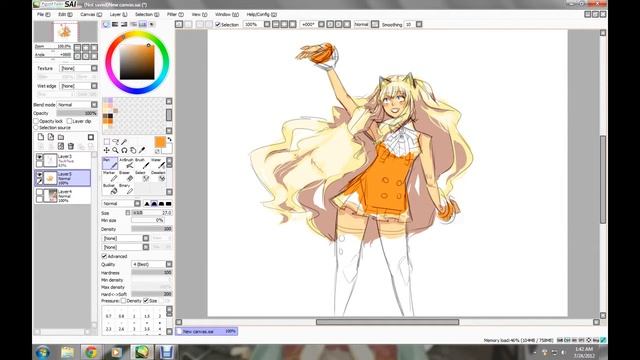This screenshot has width=640, height=360.
Task: Open the File menu
Action: click(44, 14)
